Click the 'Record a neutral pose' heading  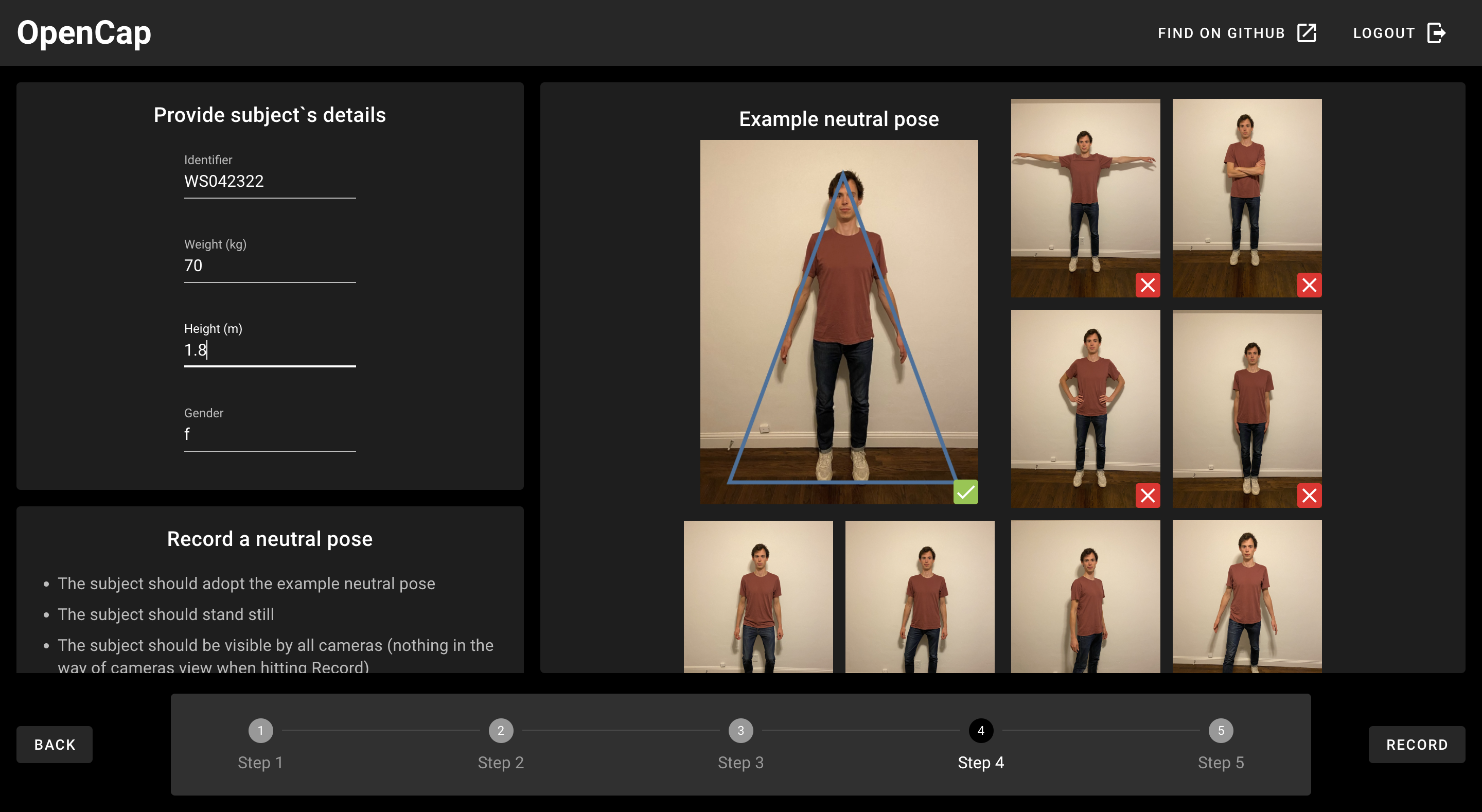[x=270, y=539]
